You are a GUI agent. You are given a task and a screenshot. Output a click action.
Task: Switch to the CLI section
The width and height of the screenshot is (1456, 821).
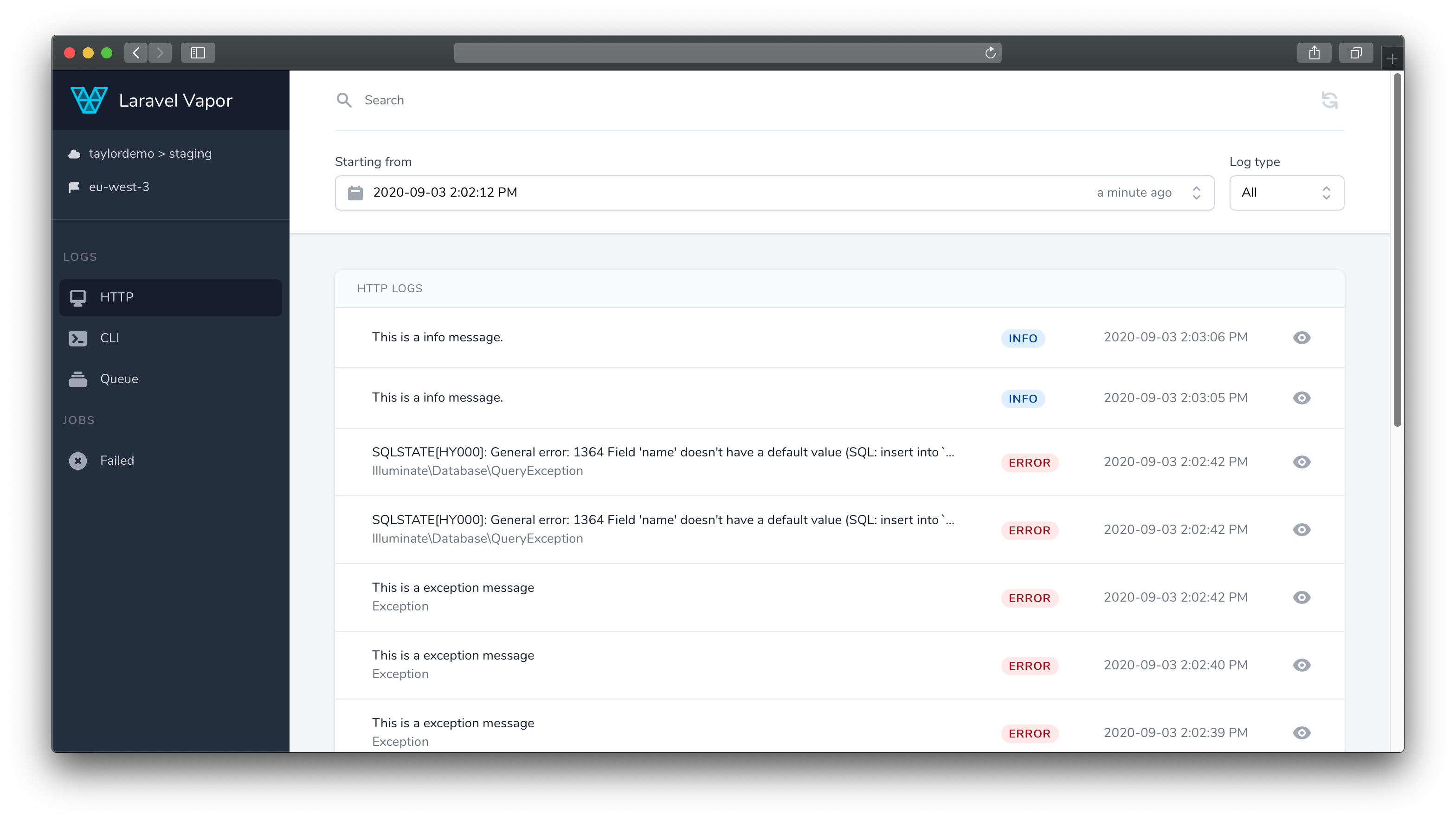click(110, 338)
